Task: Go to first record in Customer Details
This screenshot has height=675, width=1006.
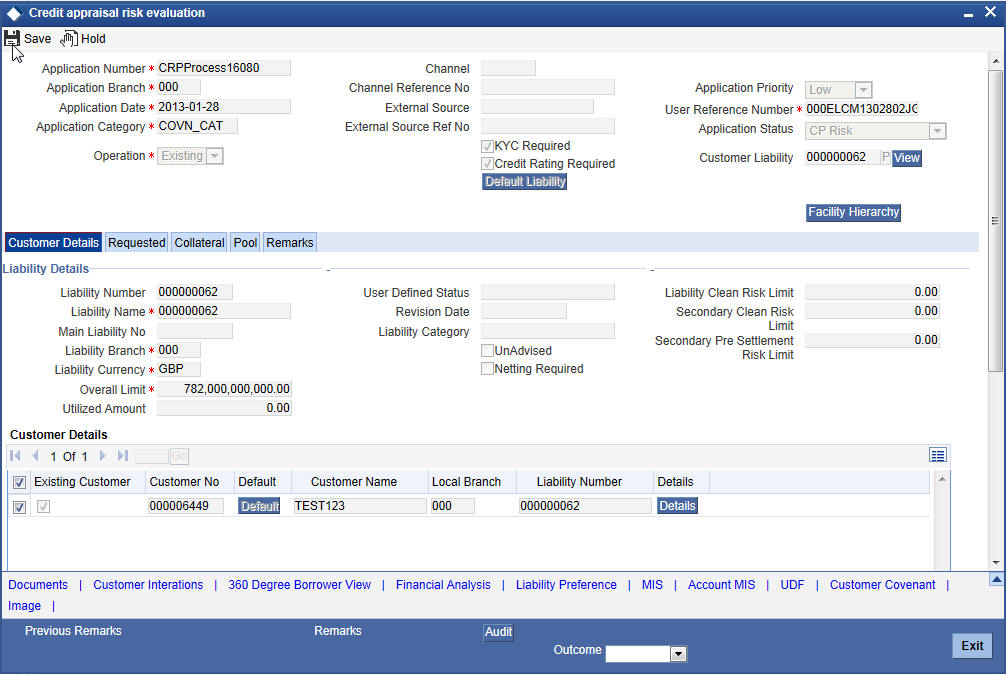Action: pyautogui.click(x=15, y=456)
